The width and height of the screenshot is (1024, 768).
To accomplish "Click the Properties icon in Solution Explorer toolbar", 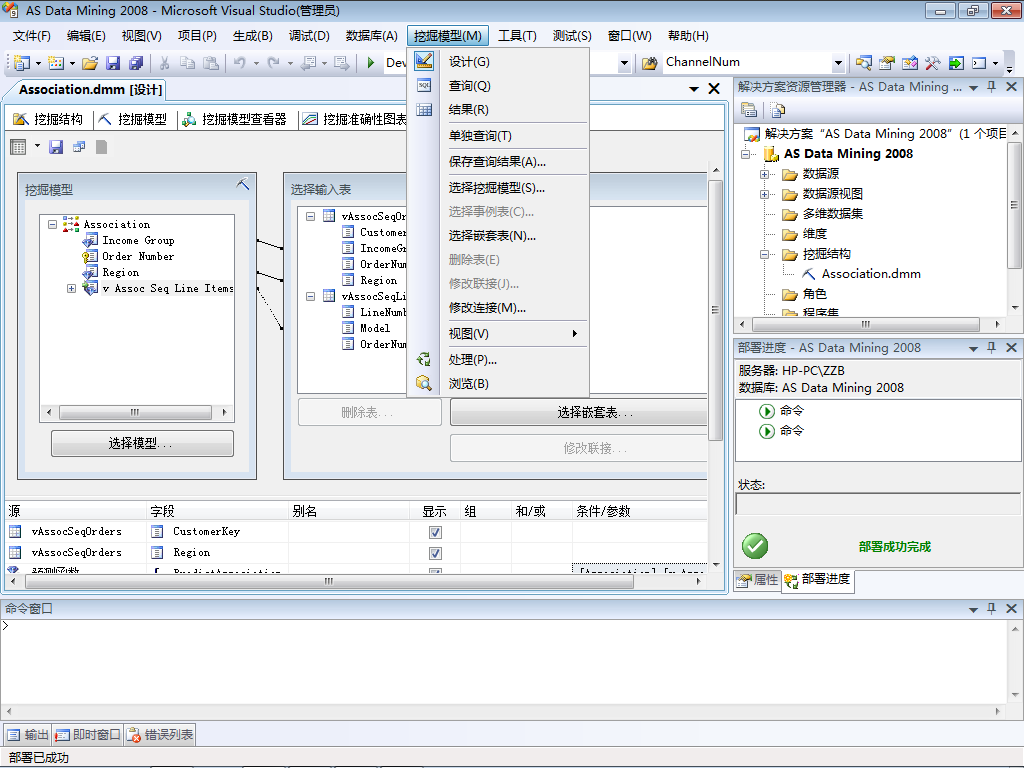I will tap(749, 110).
